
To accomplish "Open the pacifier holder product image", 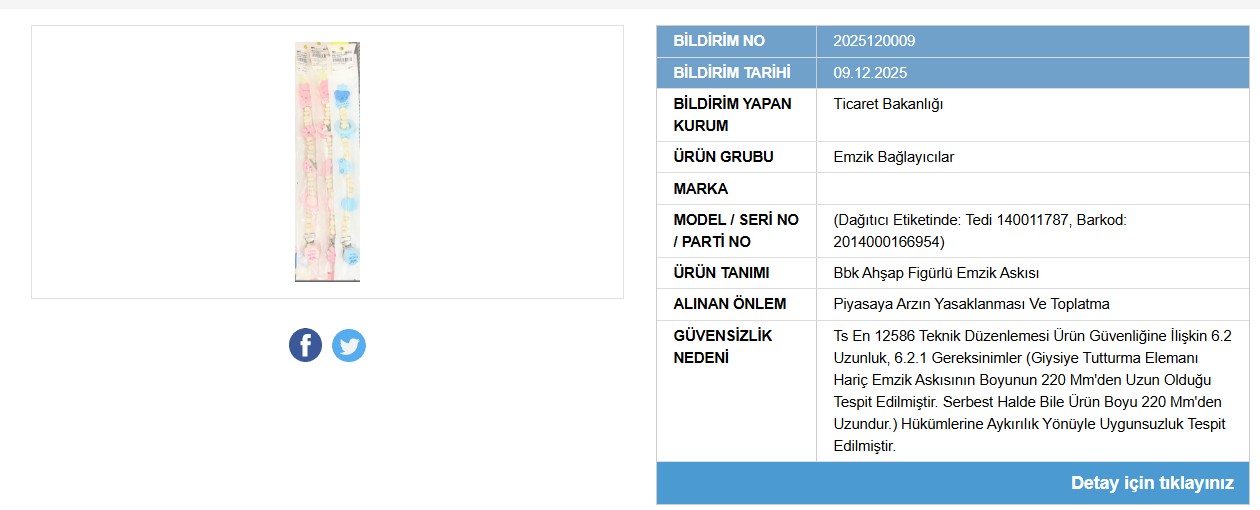I will tap(327, 162).
